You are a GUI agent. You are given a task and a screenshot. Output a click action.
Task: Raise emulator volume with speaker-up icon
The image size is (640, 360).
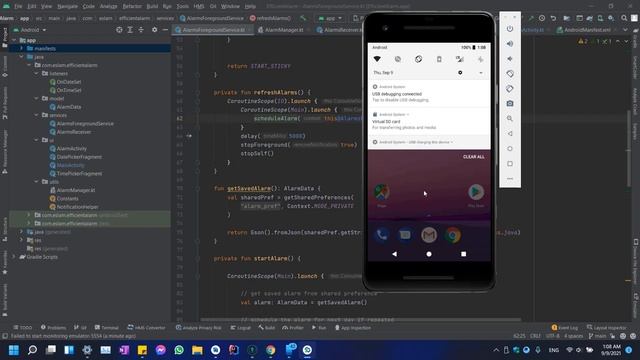coord(510,44)
